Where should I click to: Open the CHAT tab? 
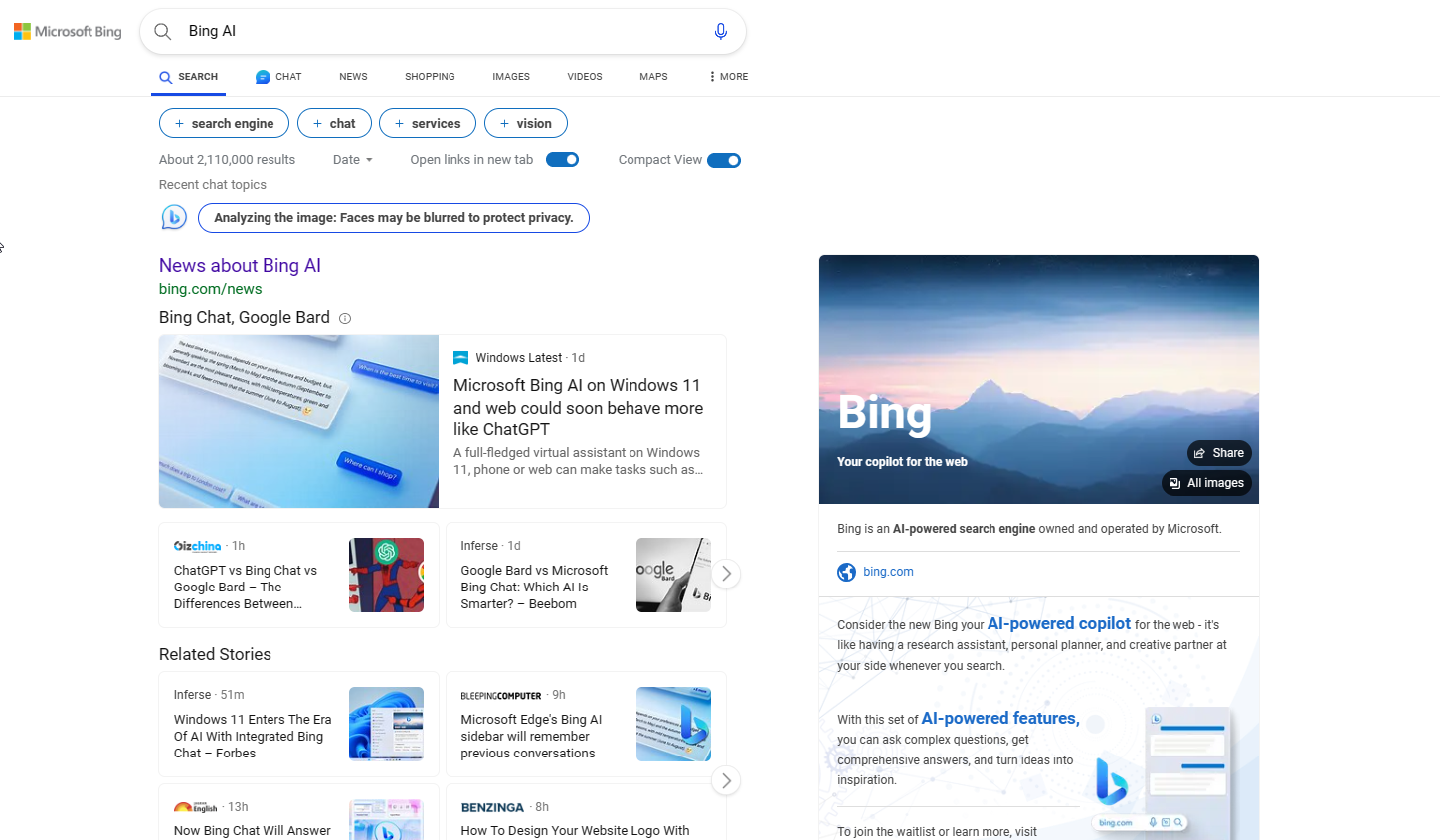coord(277,76)
